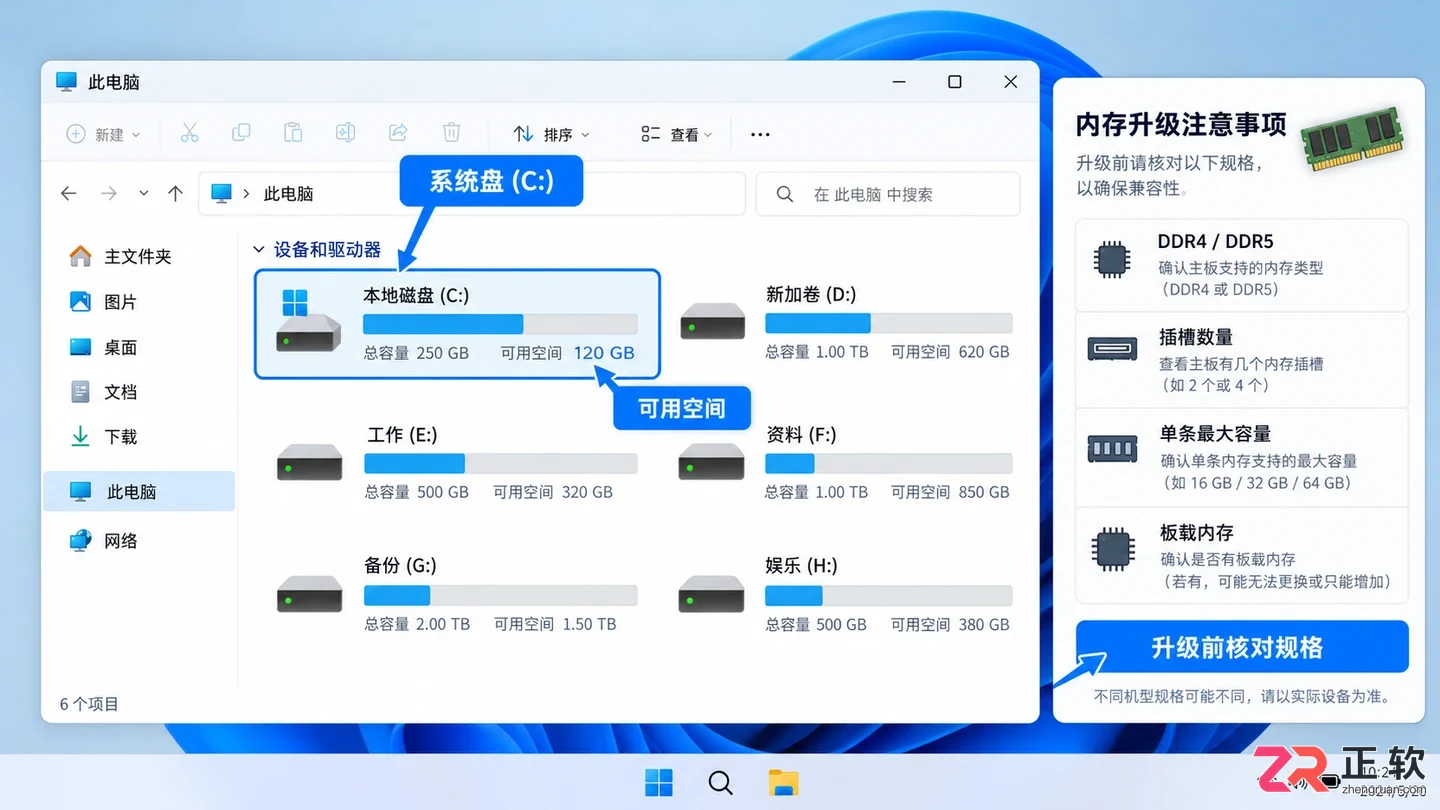Click the 在 此电脑 中搜索 search field
Image resolution: width=1440 pixels, height=810 pixels.
coord(888,194)
